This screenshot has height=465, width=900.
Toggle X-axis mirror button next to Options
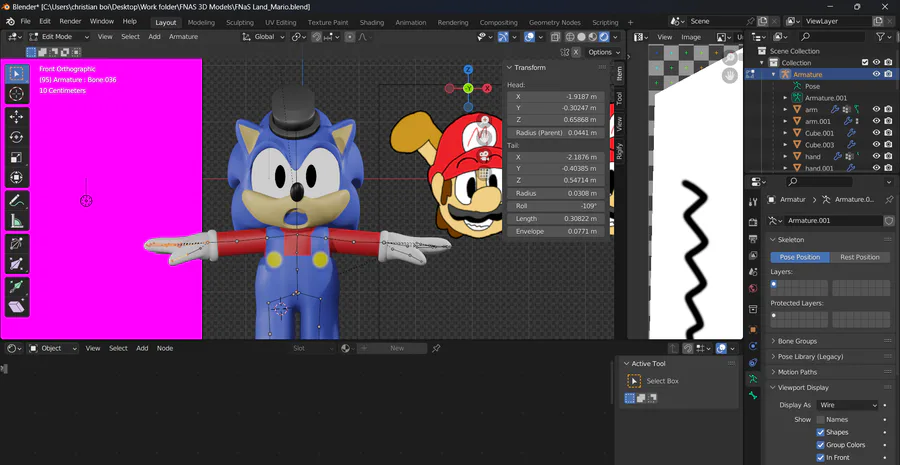coord(576,52)
